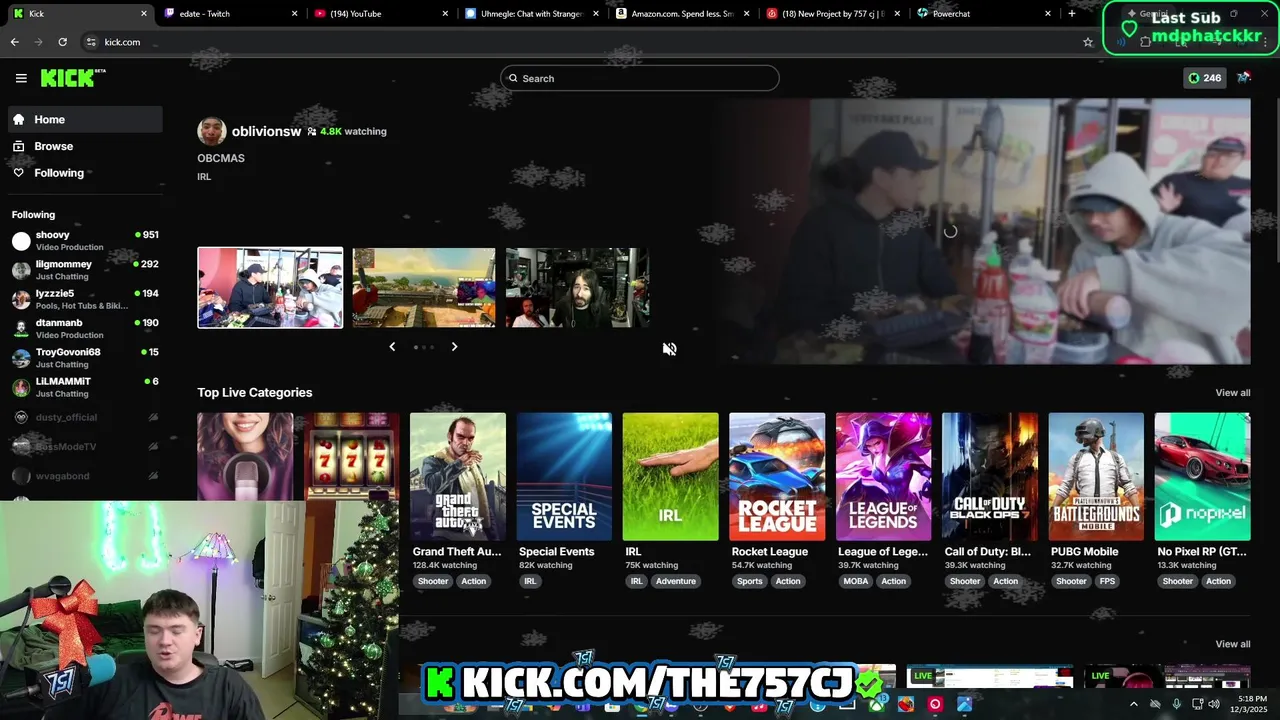Open followed channel dtanmanb
The height and width of the screenshot is (720, 1280).
coord(85,328)
